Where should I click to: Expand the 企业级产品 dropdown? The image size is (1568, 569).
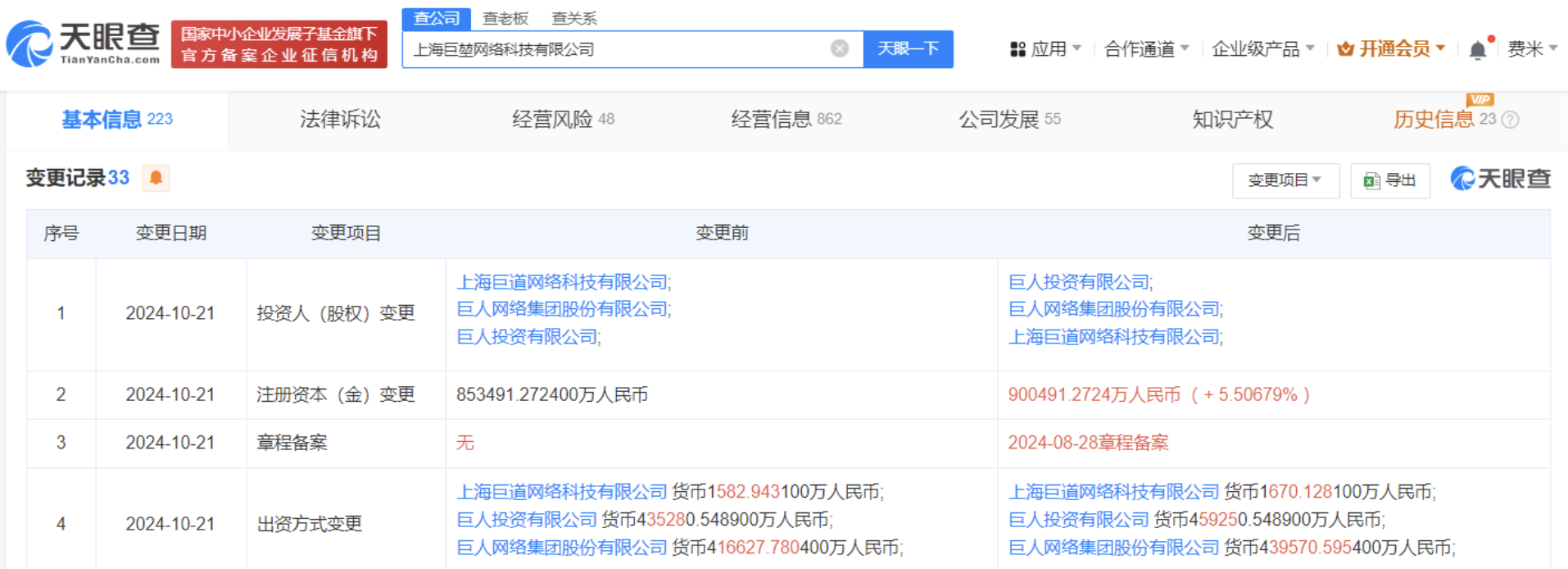point(1262,50)
